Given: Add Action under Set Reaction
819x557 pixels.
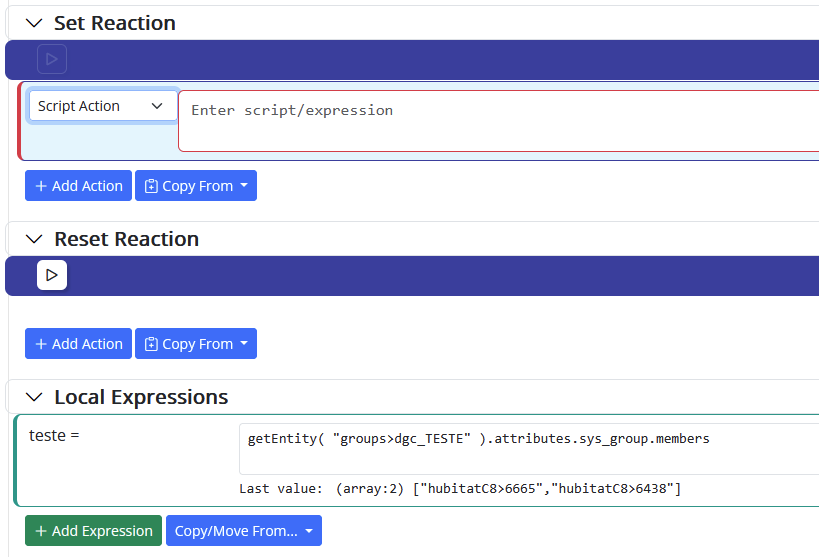Looking at the screenshot, I should coord(78,185).
